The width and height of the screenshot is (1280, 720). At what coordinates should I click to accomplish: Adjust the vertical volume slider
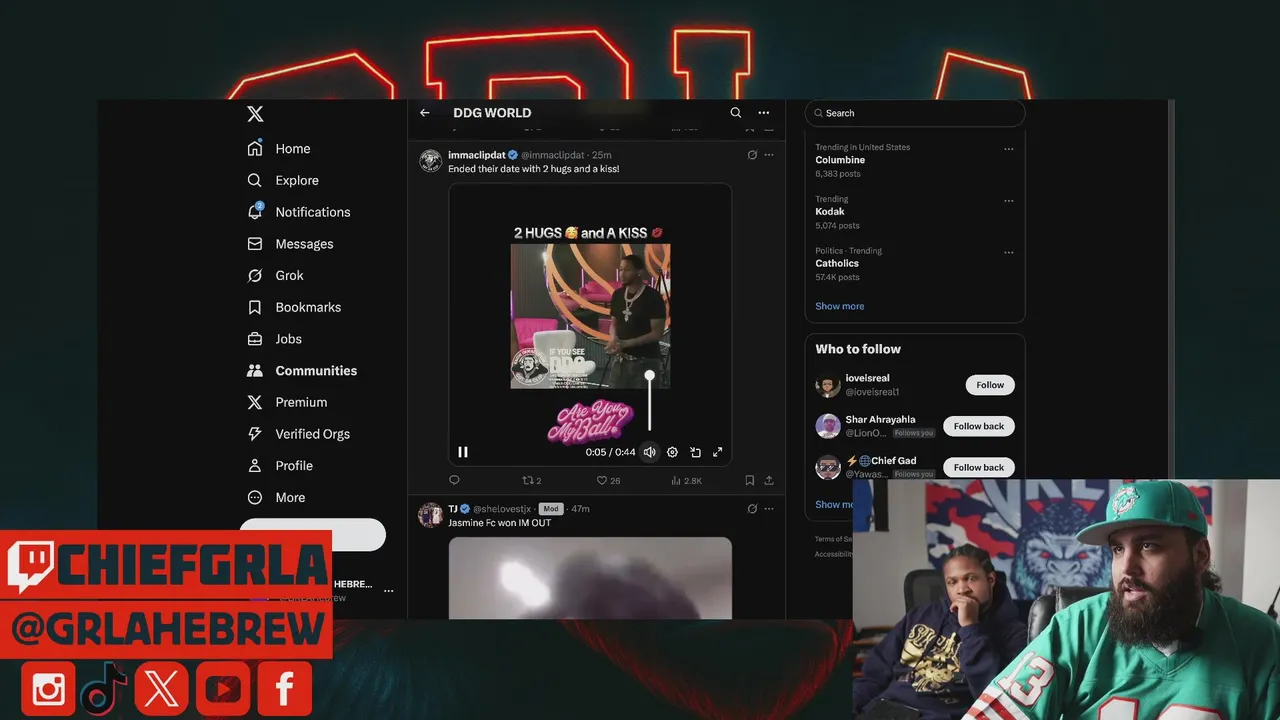[649, 402]
